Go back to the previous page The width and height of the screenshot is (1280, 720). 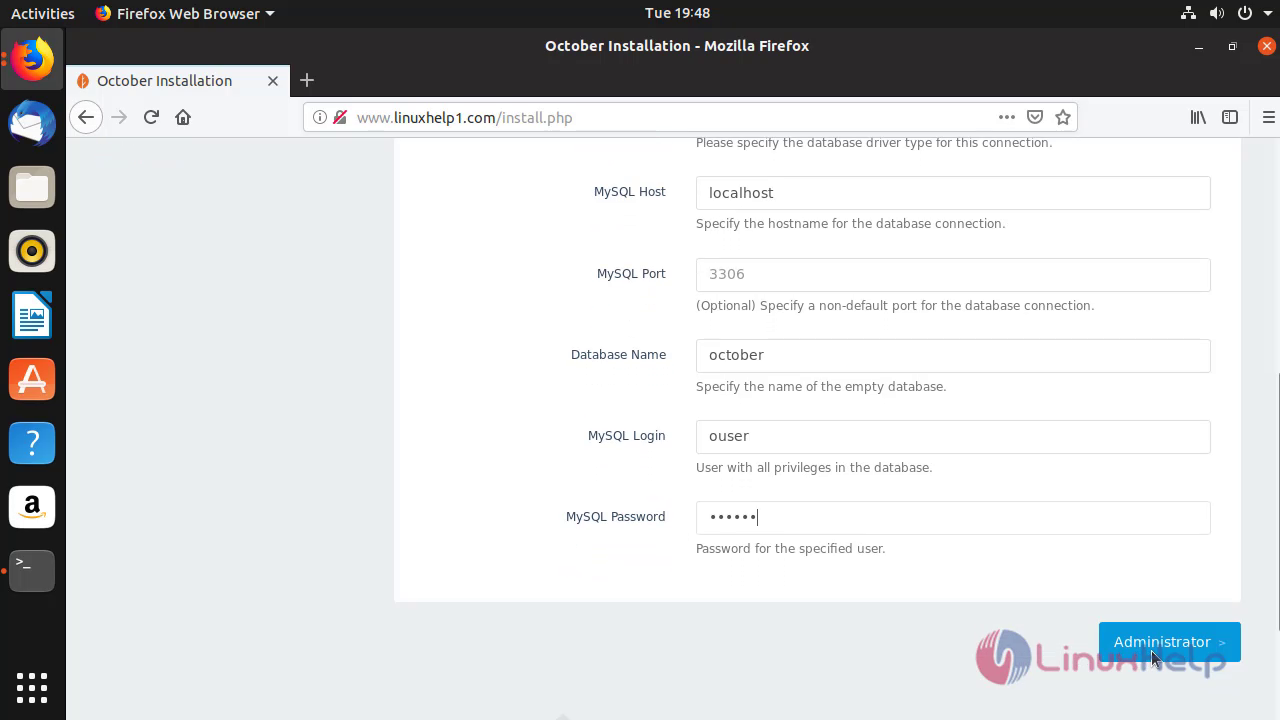[86, 117]
